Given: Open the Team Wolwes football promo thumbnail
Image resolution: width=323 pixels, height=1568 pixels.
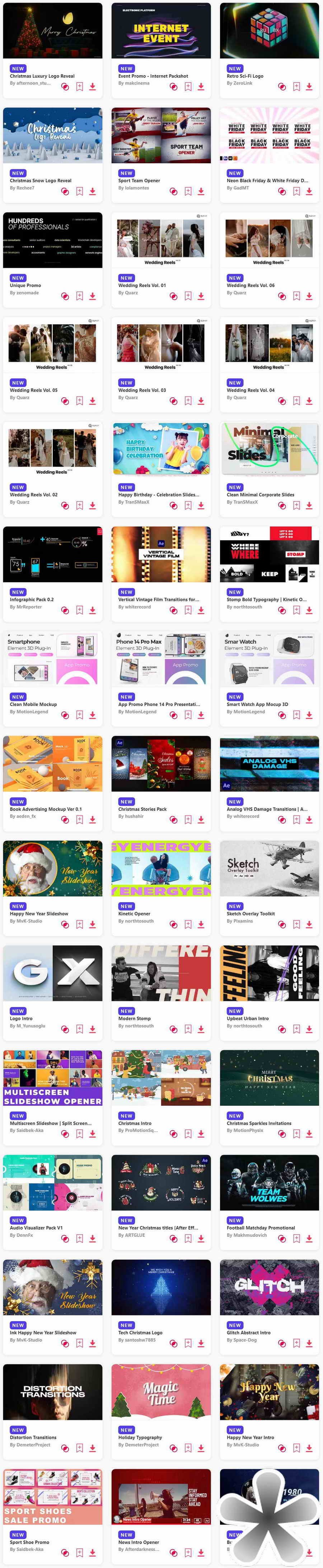Looking at the screenshot, I should 269,1183.
